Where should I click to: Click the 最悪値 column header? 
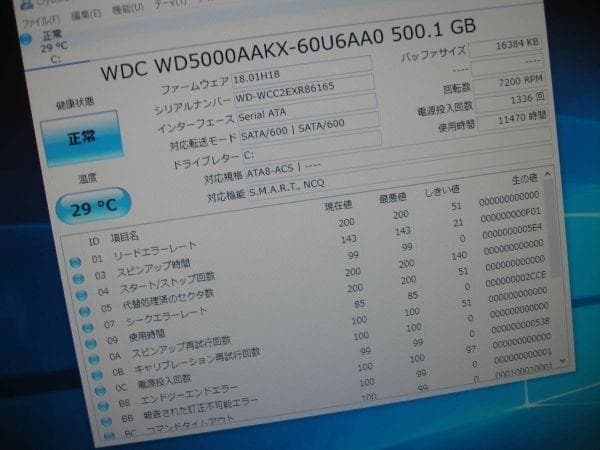click(x=392, y=197)
